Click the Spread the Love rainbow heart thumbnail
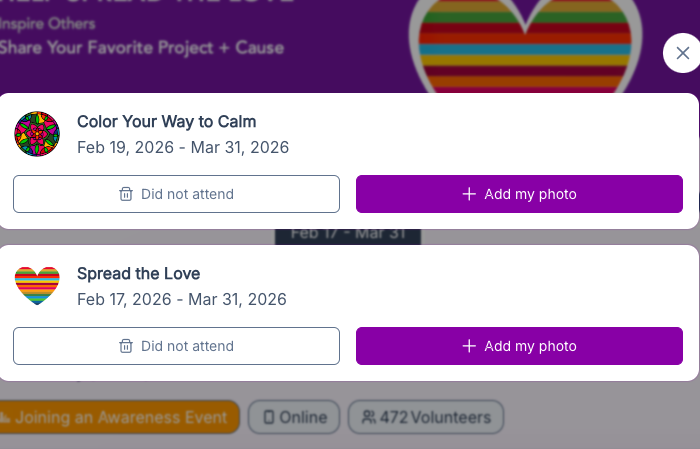Screen dimensions: 700x449 pyautogui.click(x=37, y=286)
